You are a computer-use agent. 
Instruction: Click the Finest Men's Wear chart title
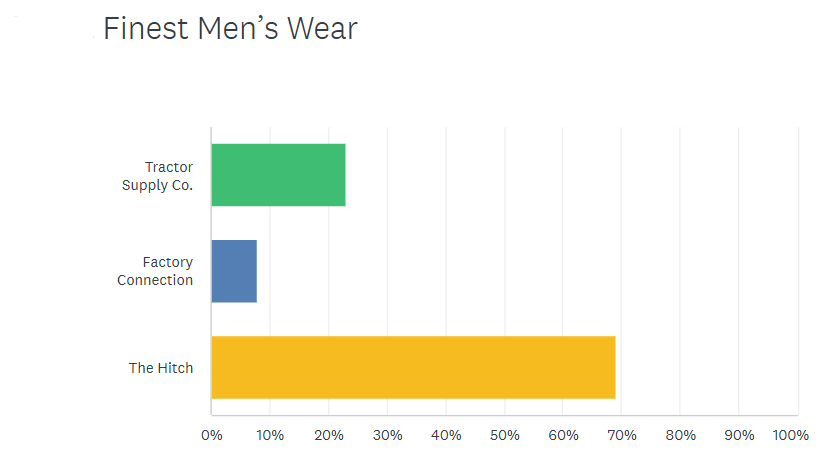[230, 29]
